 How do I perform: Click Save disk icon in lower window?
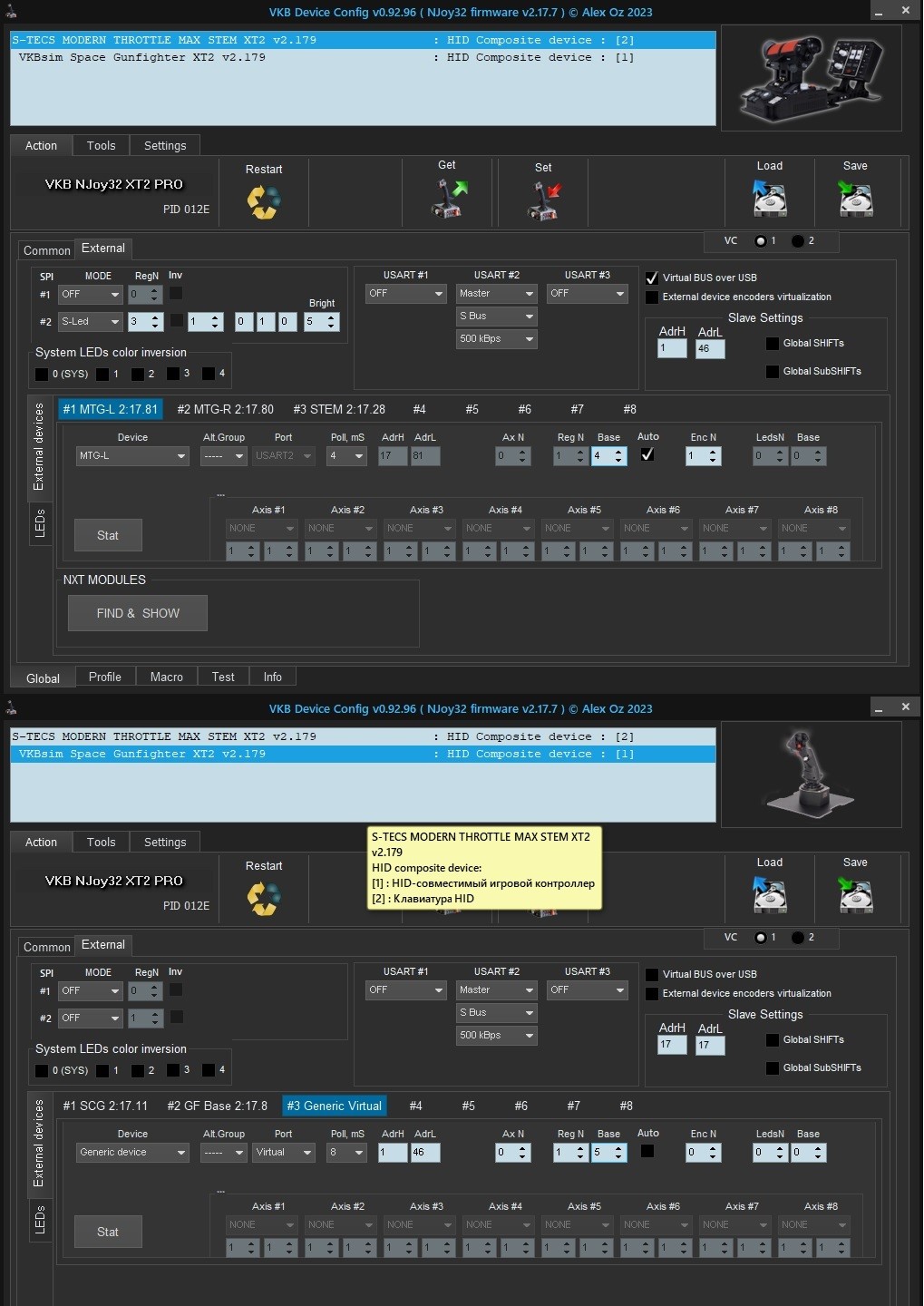coord(855,894)
